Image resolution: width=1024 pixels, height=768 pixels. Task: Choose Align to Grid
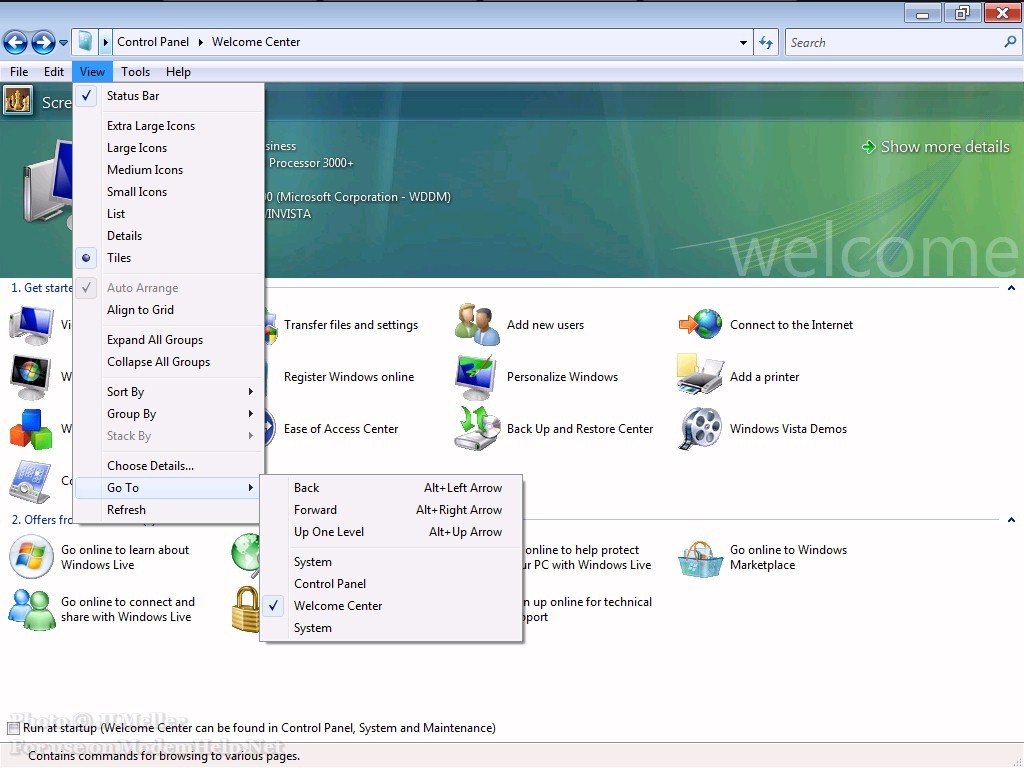[x=170, y=310]
